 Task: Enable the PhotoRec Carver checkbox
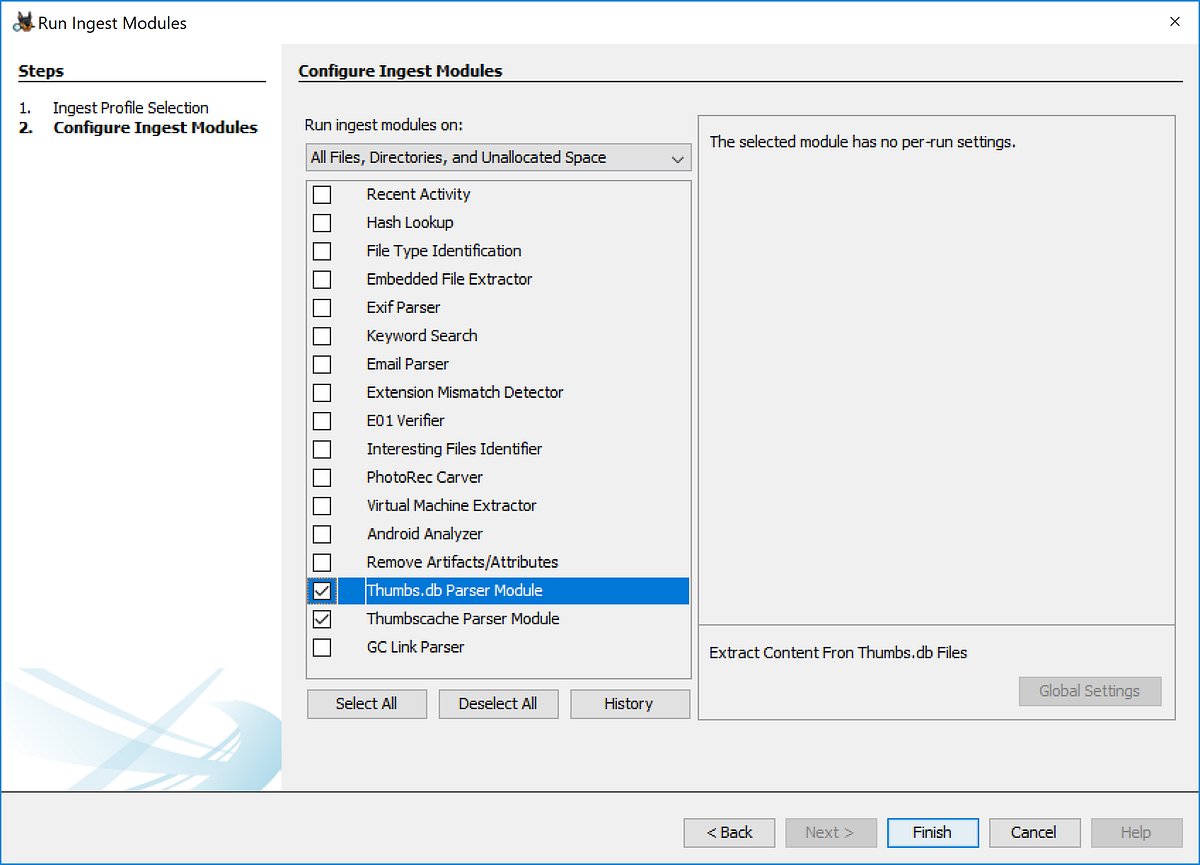(x=322, y=477)
